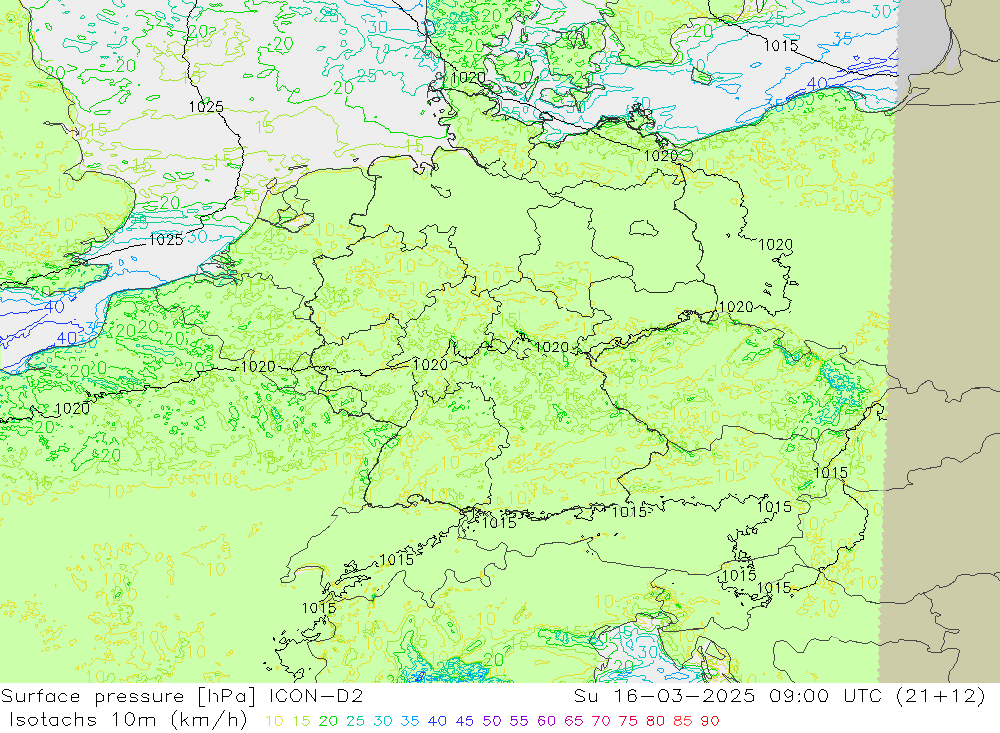The image size is (1000, 733).
Task: Select the yellow 10 value in isotach legend
Action: (x=274, y=721)
